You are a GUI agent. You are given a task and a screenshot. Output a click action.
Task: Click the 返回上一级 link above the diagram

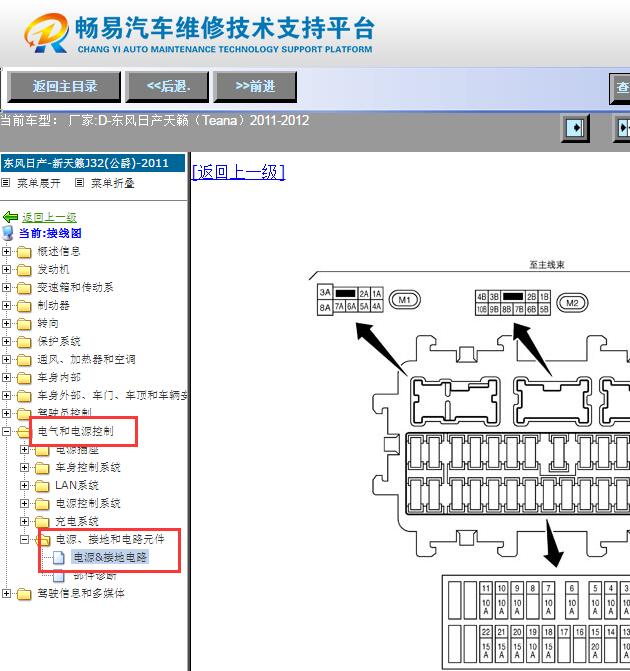tap(238, 172)
